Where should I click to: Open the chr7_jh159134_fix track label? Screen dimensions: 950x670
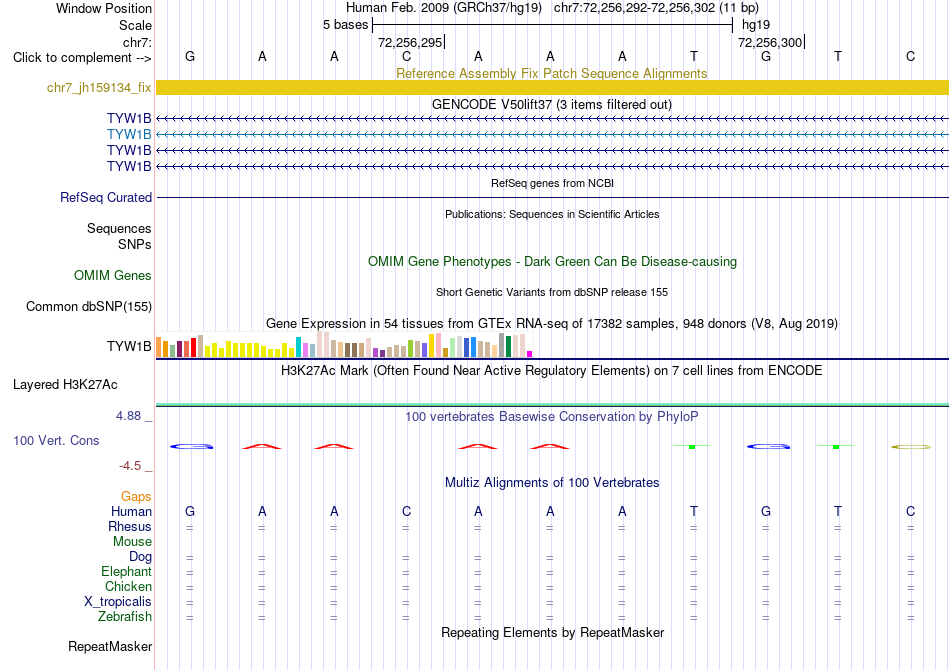99,88
